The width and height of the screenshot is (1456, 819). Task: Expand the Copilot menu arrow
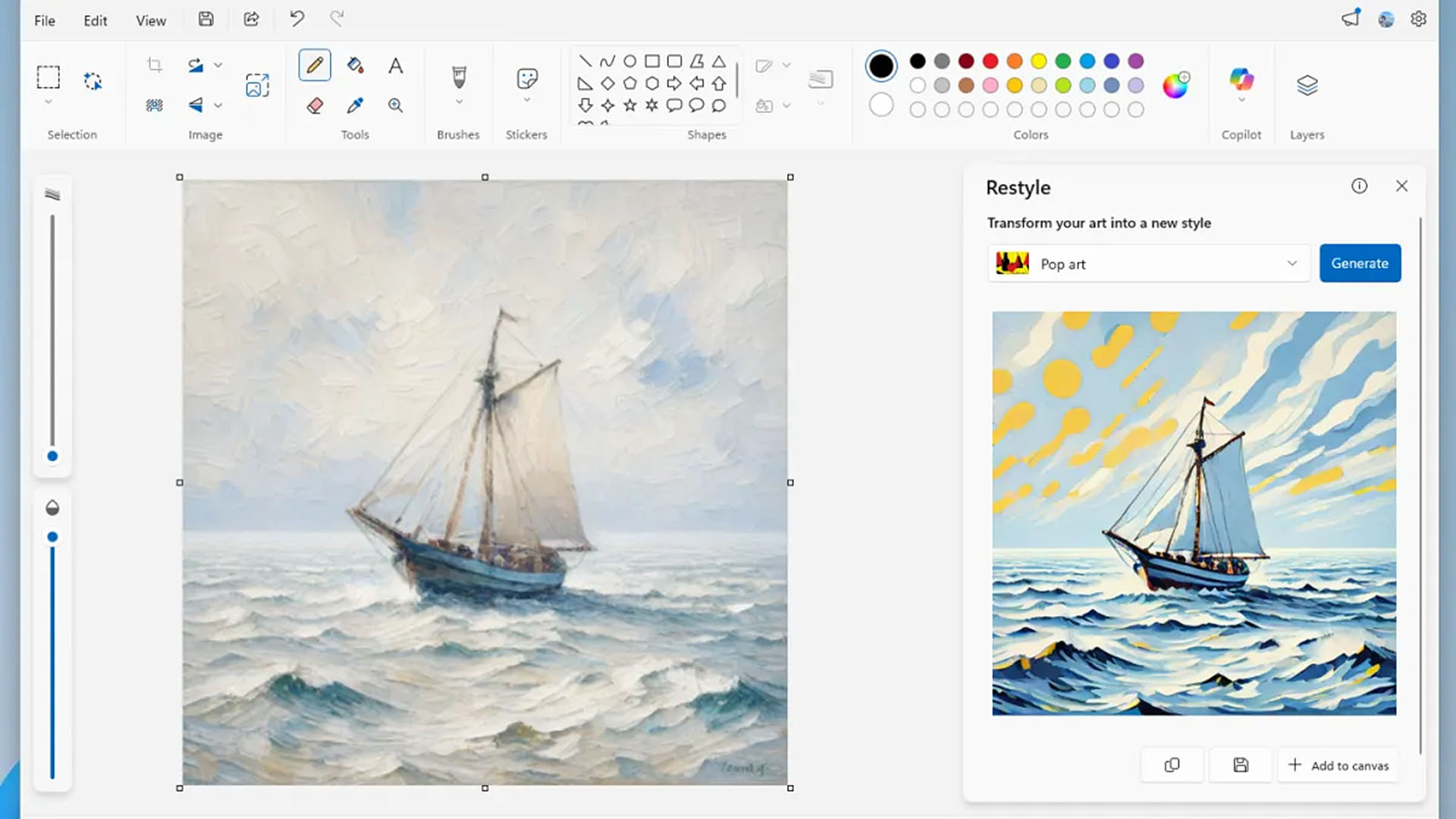coord(1241,101)
